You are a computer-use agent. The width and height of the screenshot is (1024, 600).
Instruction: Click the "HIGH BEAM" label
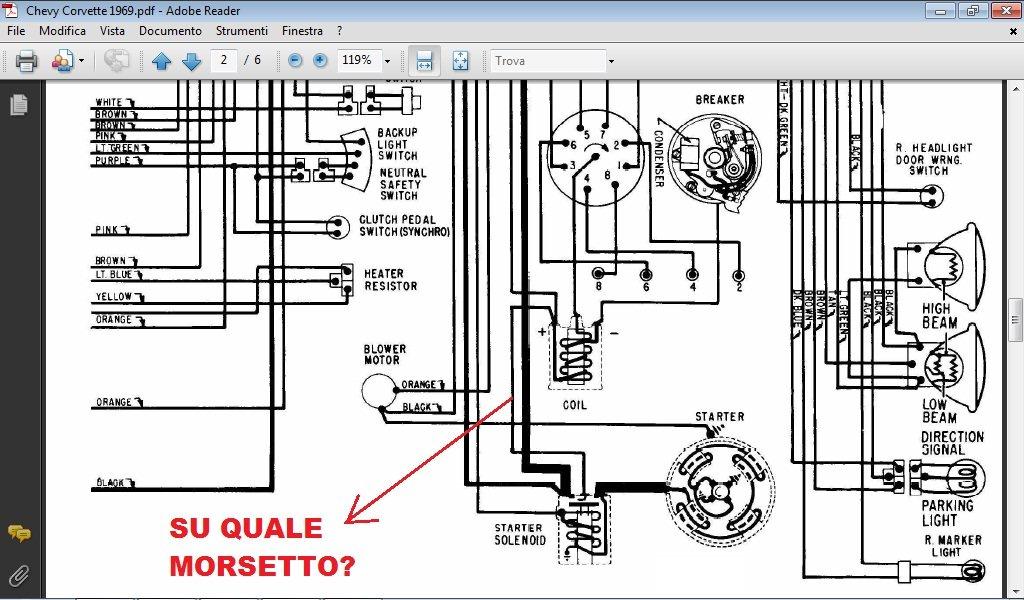pyautogui.click(x=940, y=315)
